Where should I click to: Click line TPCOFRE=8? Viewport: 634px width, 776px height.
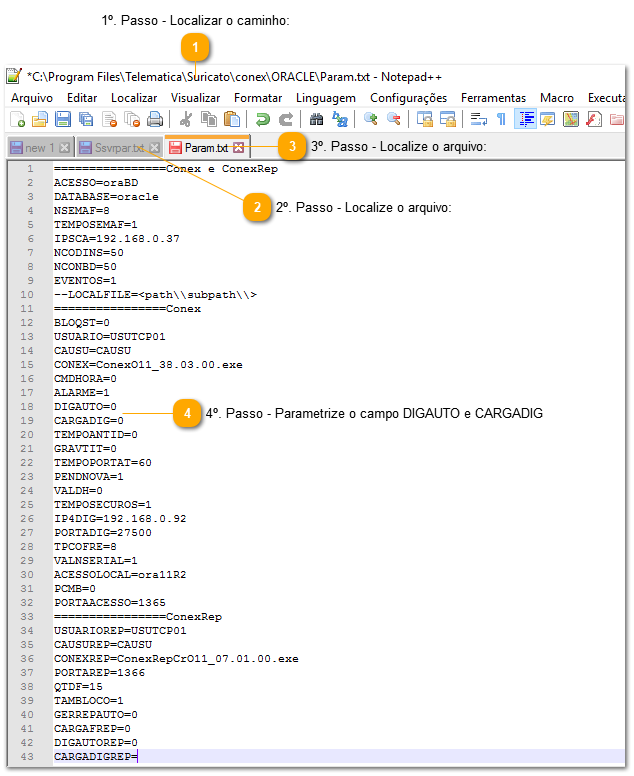(x=85, y=547)
